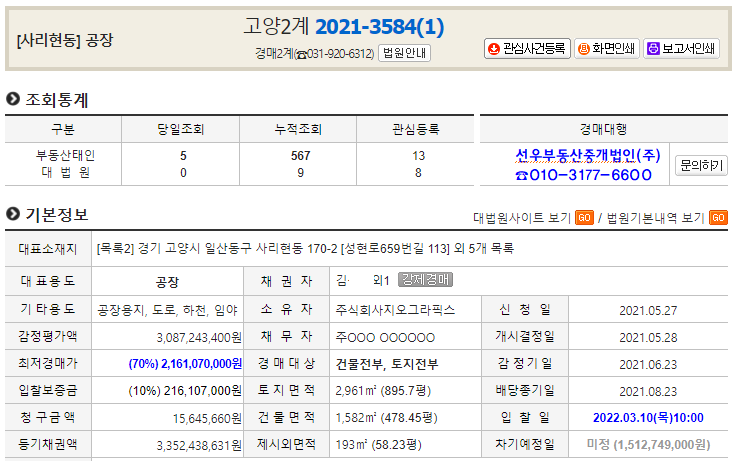The image size is (737, 461).
Task: Click the 대법원 row label in statistics
Action: tap(65, 172)
